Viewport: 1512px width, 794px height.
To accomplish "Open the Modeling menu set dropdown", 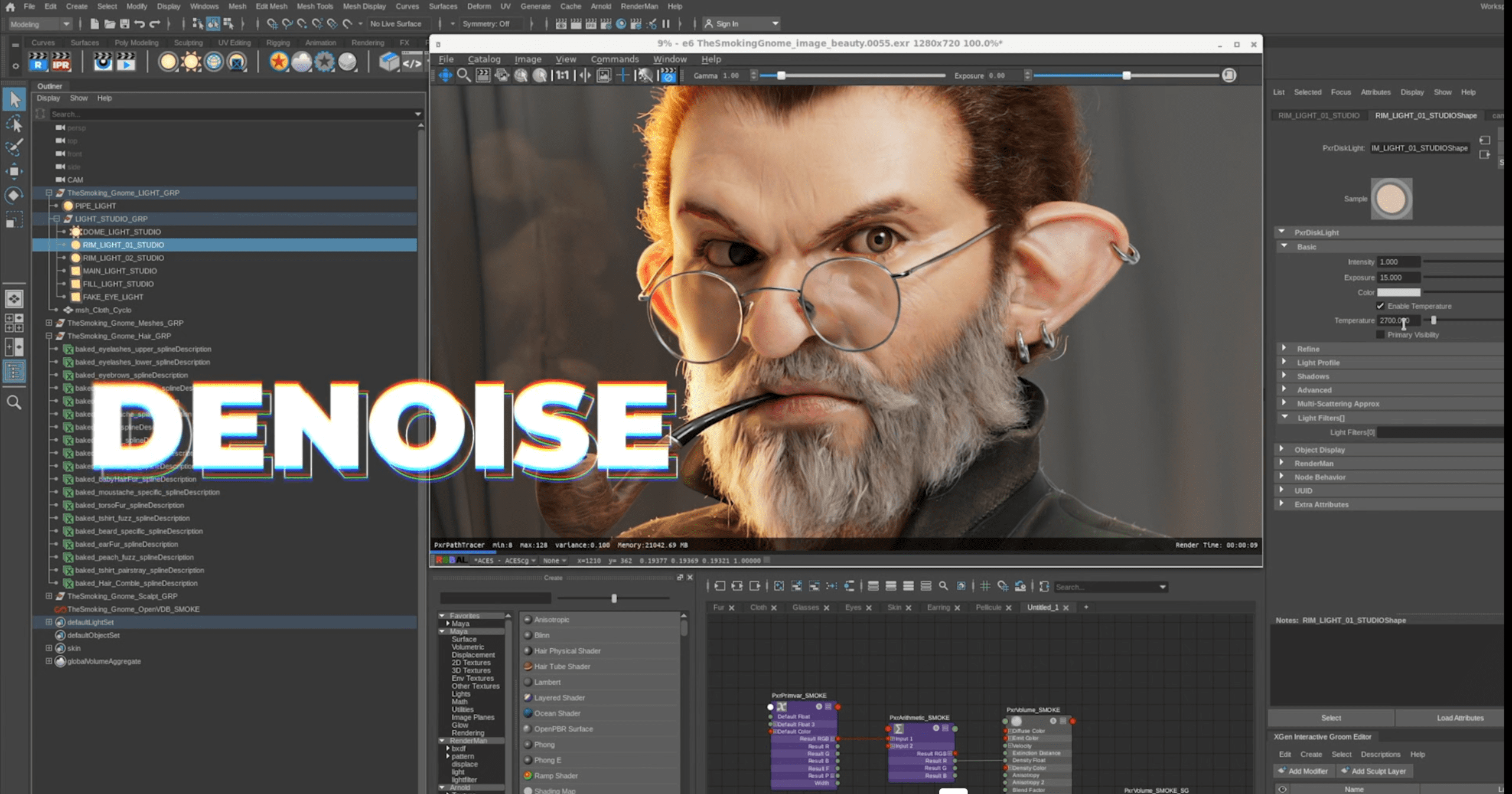I will (66, 24).
